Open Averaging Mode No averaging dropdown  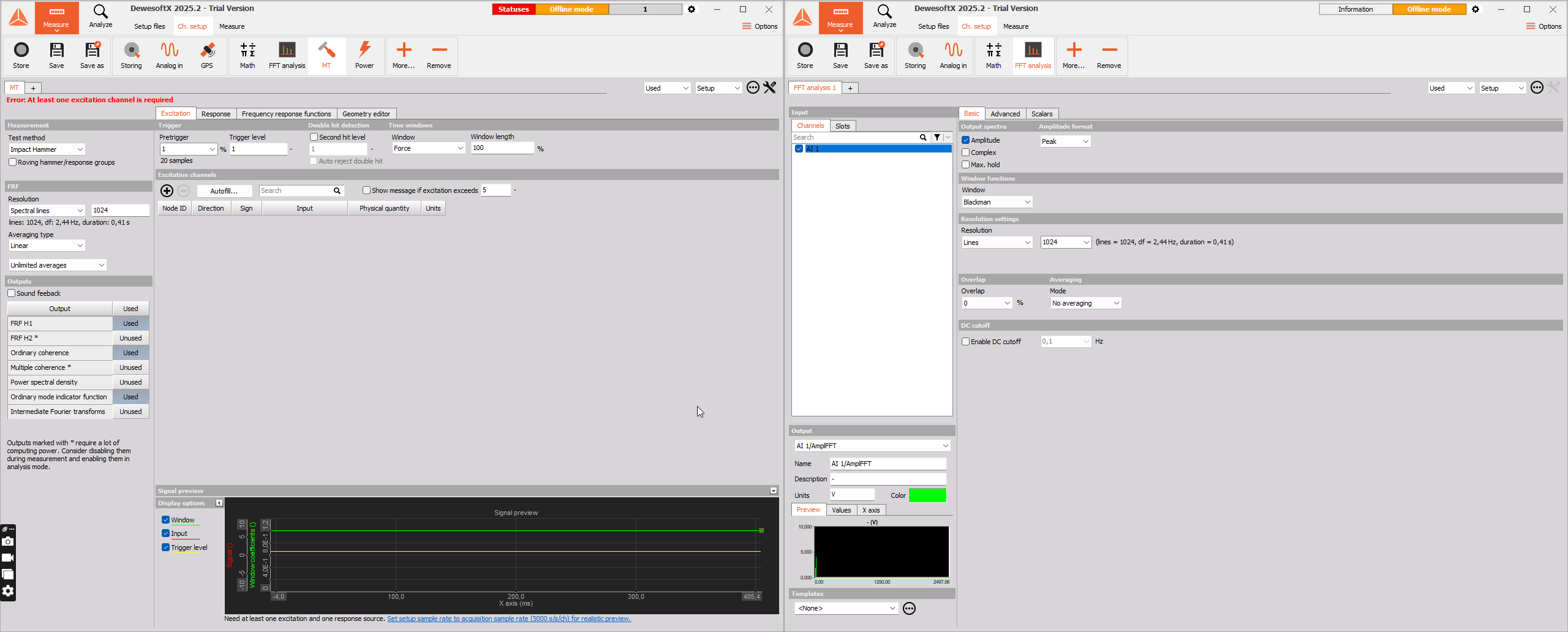(x=1086, y=303)
